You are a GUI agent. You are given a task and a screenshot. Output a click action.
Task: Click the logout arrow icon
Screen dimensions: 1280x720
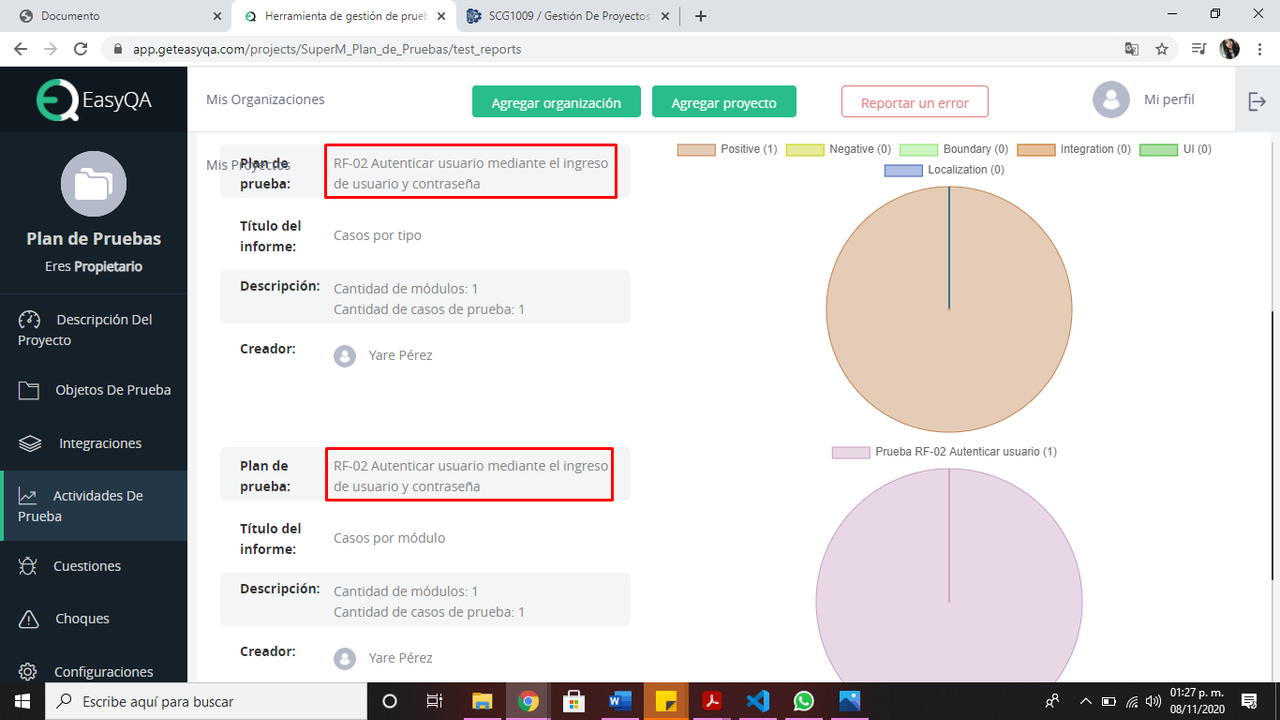(x=1257, y=101)
